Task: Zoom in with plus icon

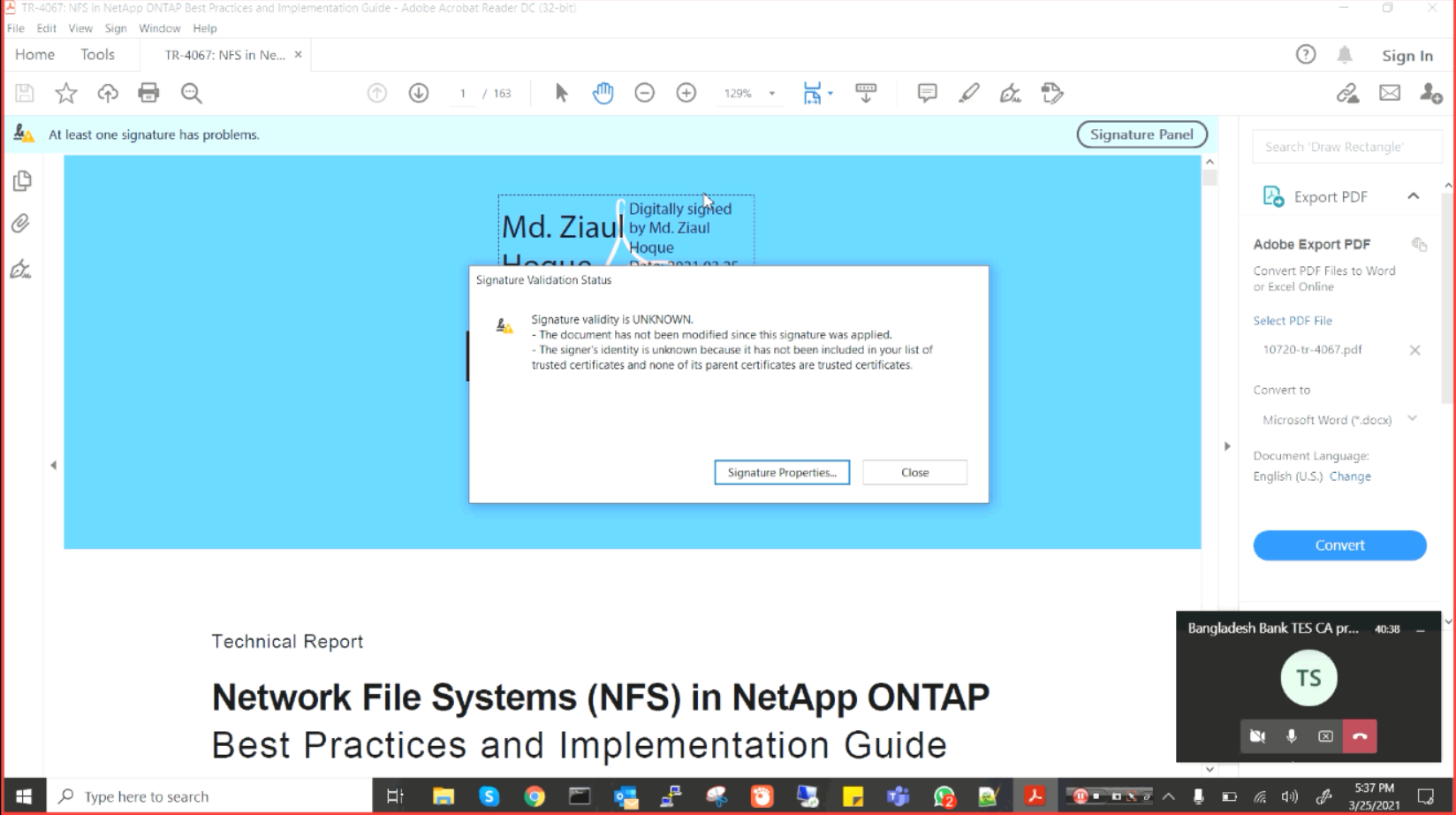Action: pyautogui.click(x=686, y=93)
